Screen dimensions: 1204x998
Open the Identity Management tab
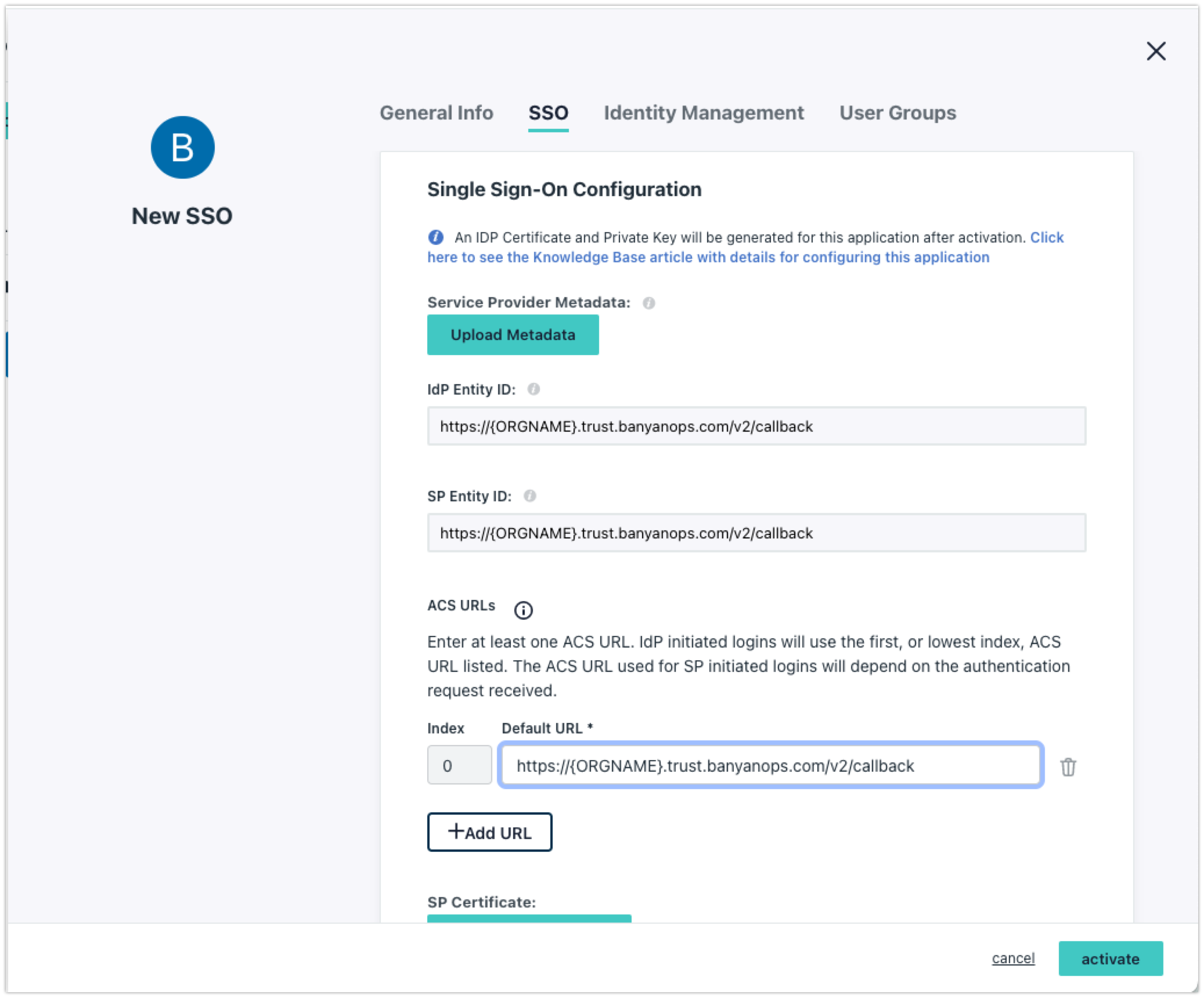click(704, 113)
